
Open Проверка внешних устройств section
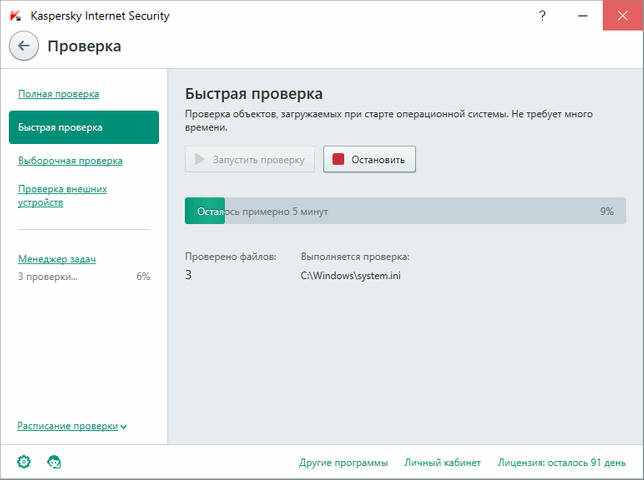pos(62,196)
